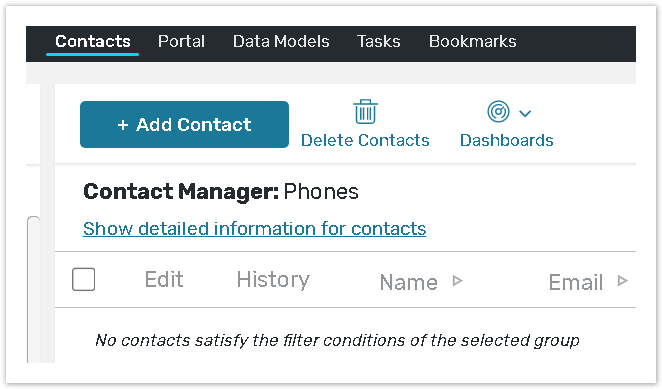
Task: Click the Add Contact button
Action: [x=184, y=125]
